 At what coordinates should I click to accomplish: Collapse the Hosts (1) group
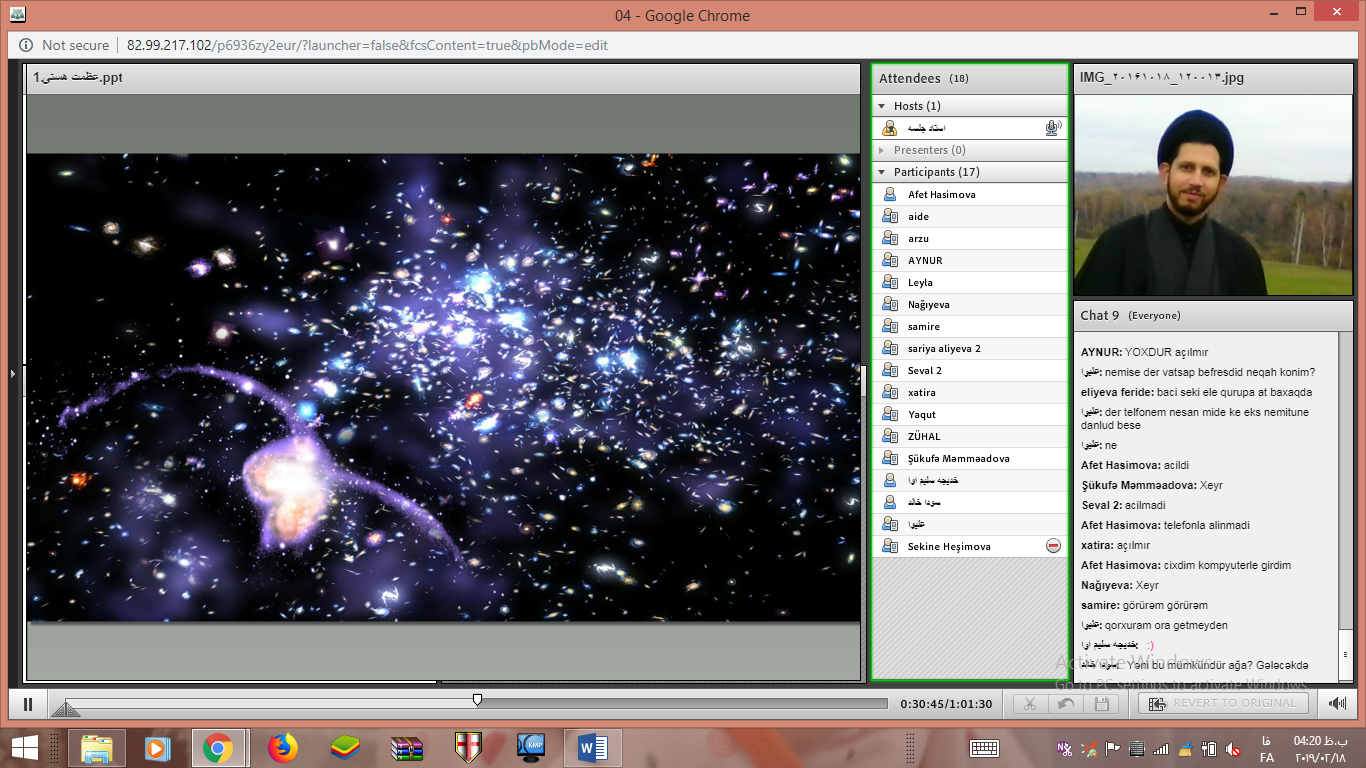[x=882, y=106]
